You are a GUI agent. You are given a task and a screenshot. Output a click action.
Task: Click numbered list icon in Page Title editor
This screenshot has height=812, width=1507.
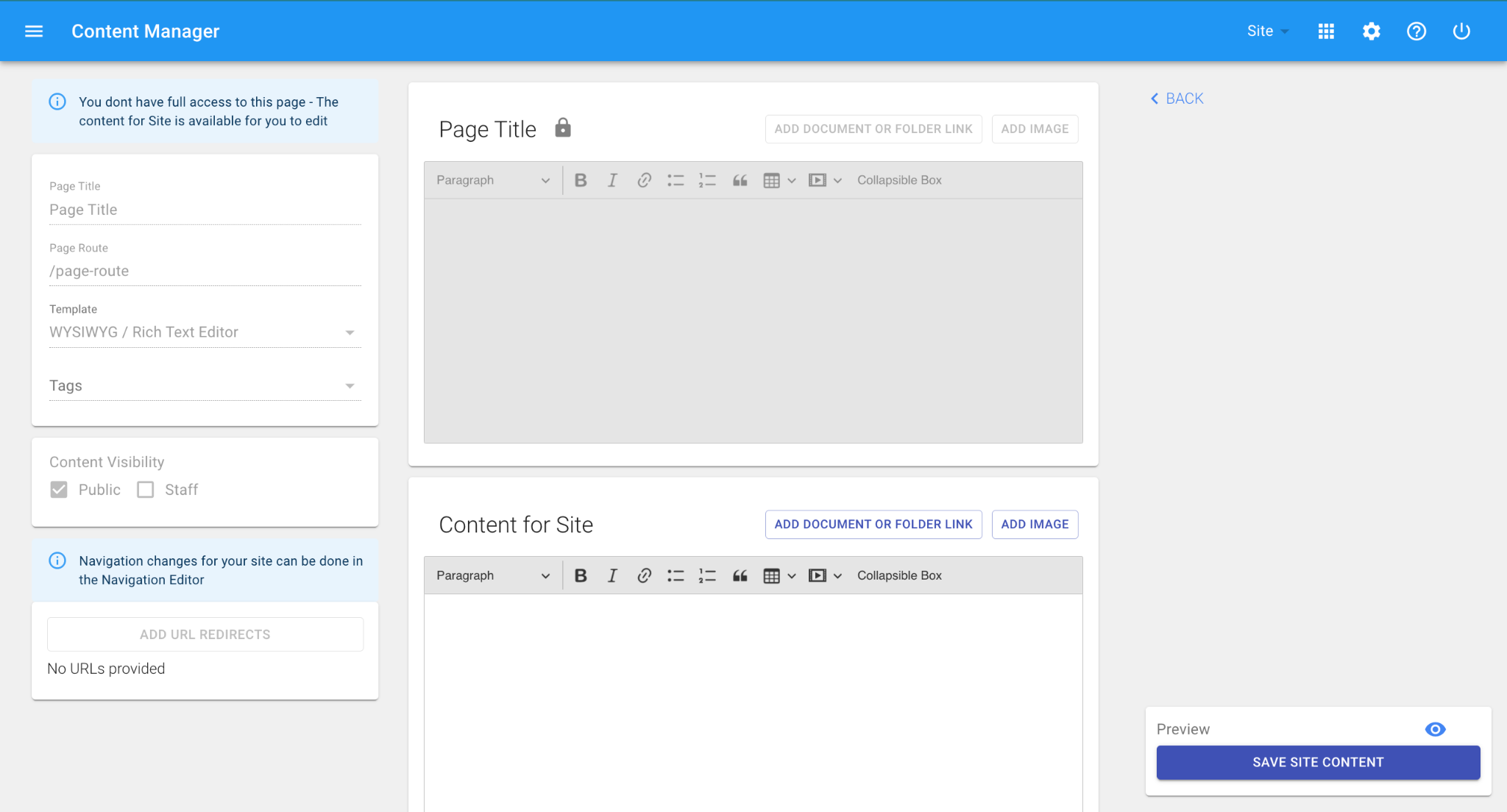707,180
